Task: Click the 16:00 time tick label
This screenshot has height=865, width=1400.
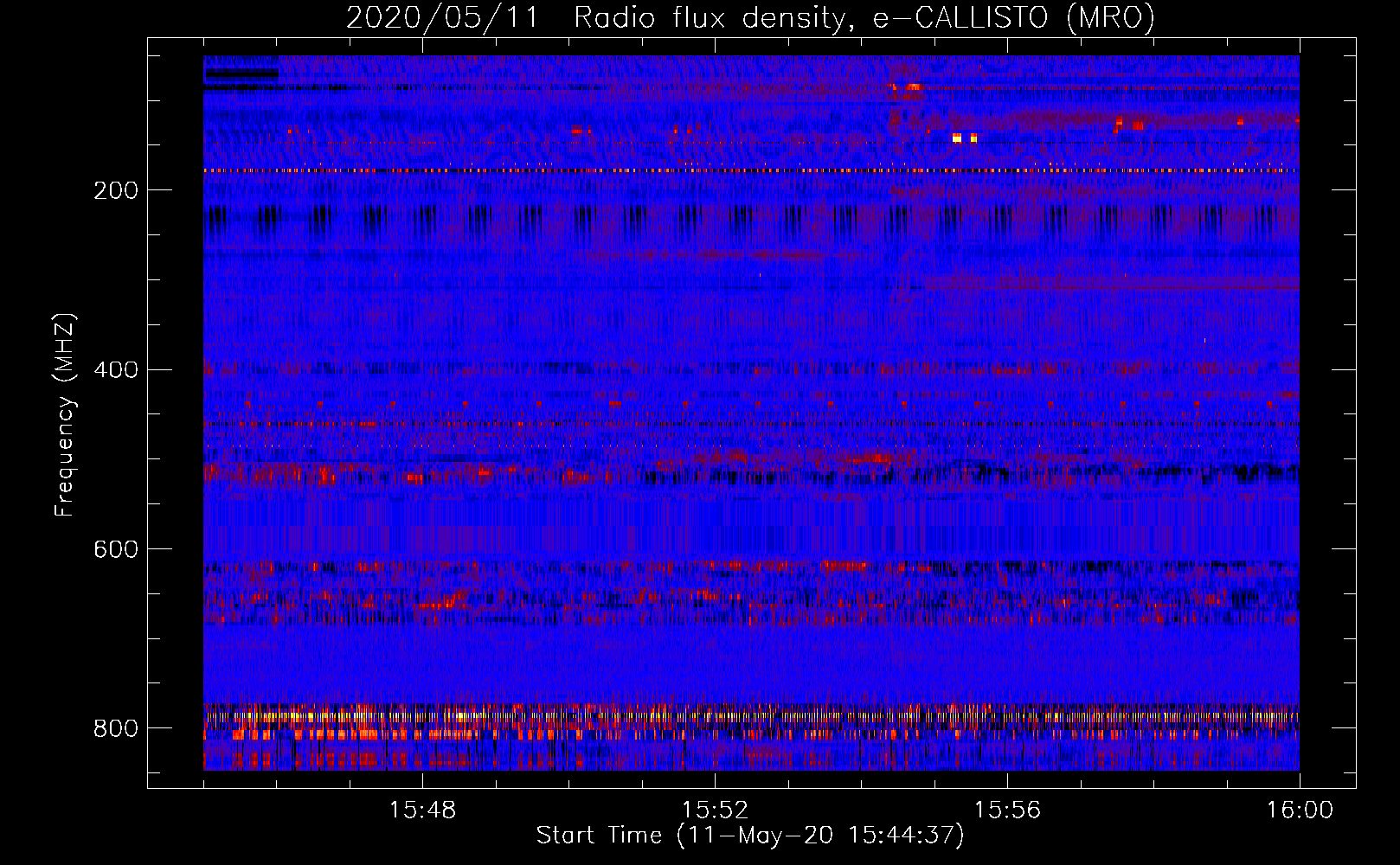Action: 1300,811
